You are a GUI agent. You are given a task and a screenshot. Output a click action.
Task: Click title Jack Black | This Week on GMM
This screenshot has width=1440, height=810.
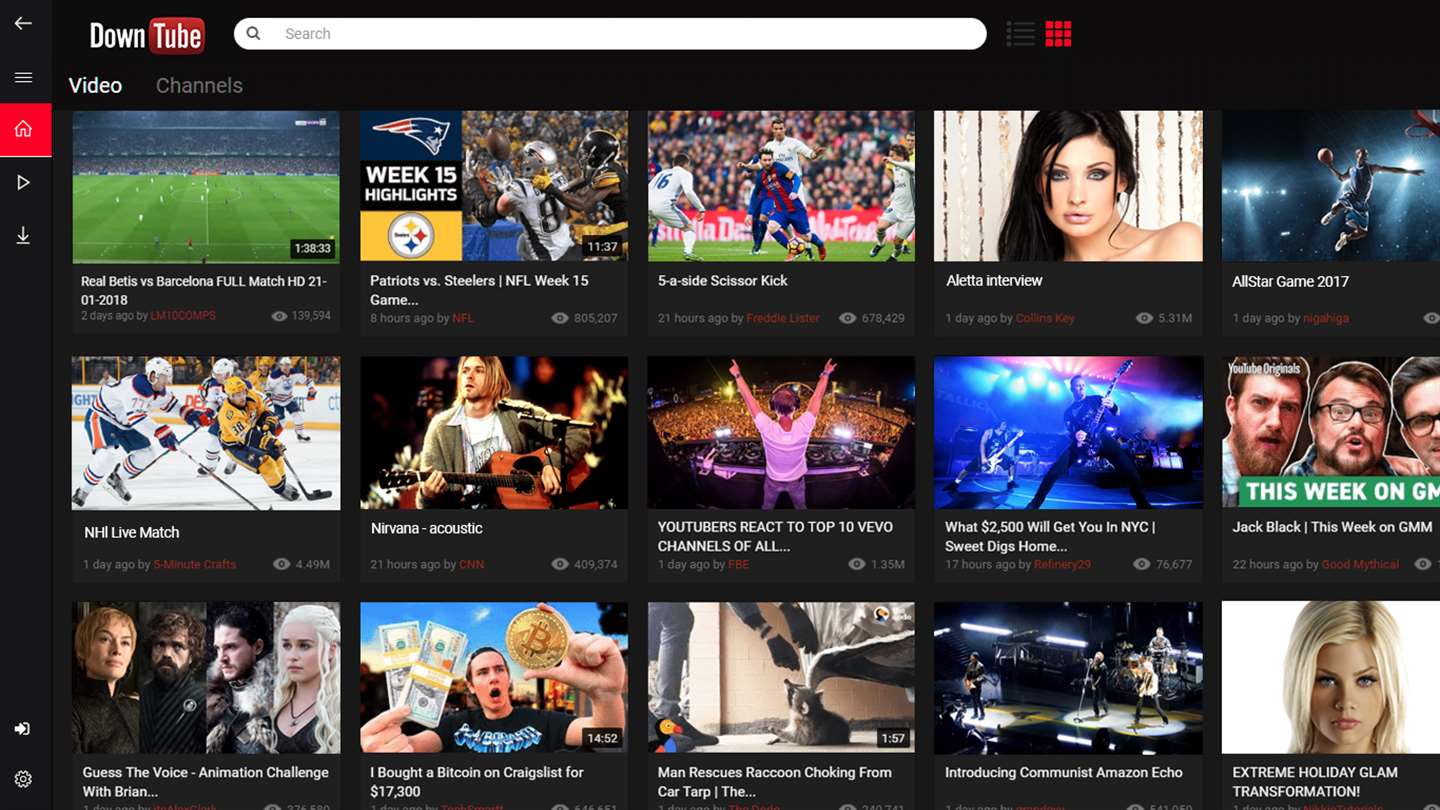click(1332, 527)
